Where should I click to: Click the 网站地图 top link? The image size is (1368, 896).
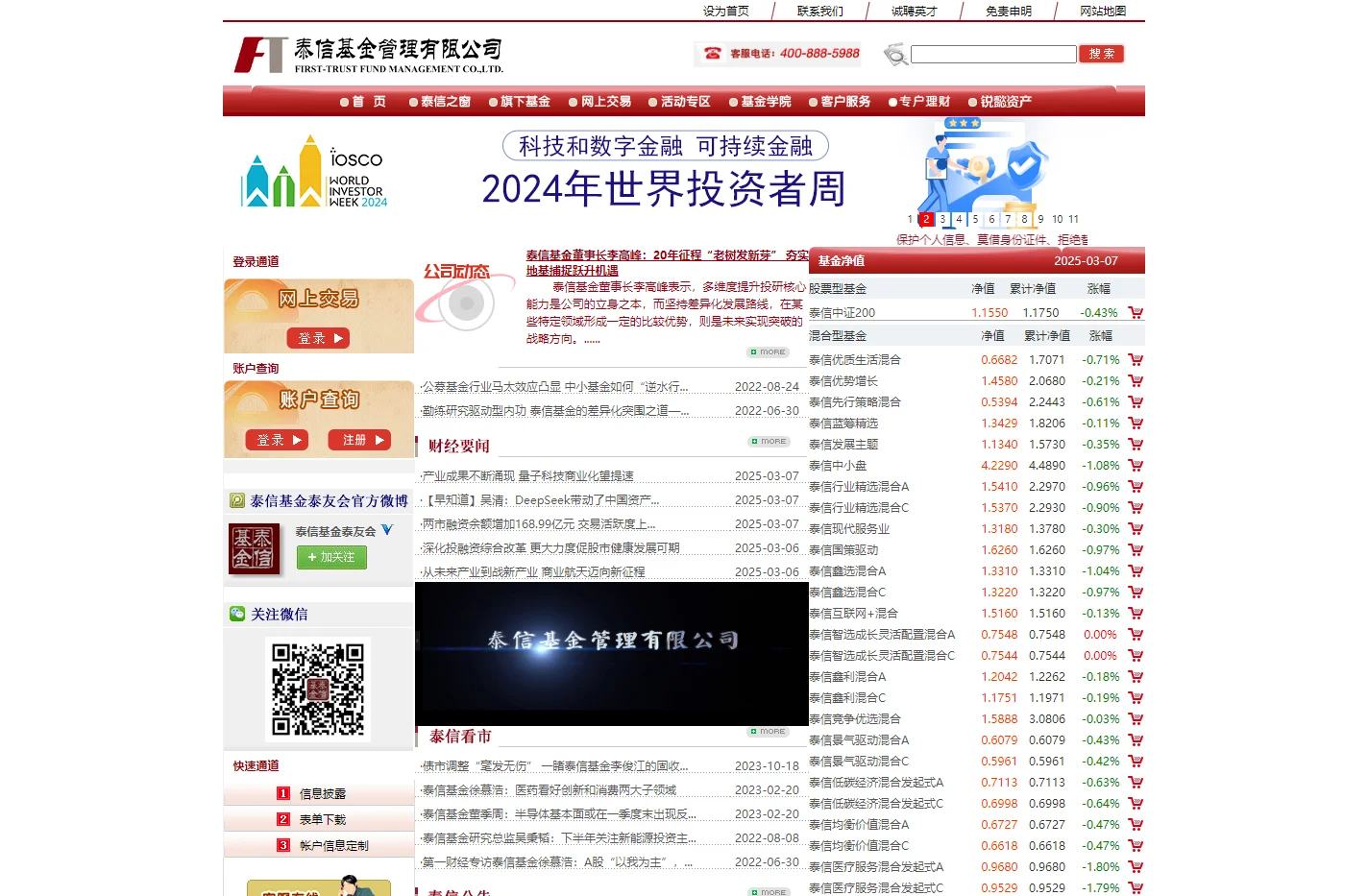pos(1102,12)
